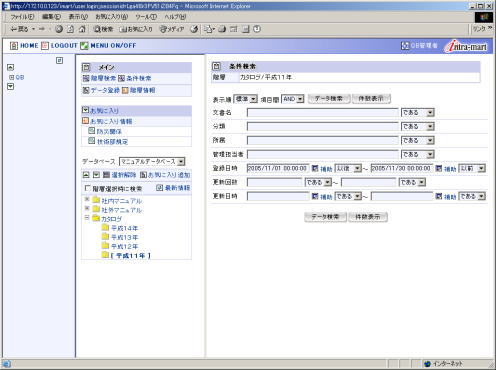The width and height of the screenshot is (496, 370).
Task: Click the LOGOUT icon in header
Action: [45, 46]
